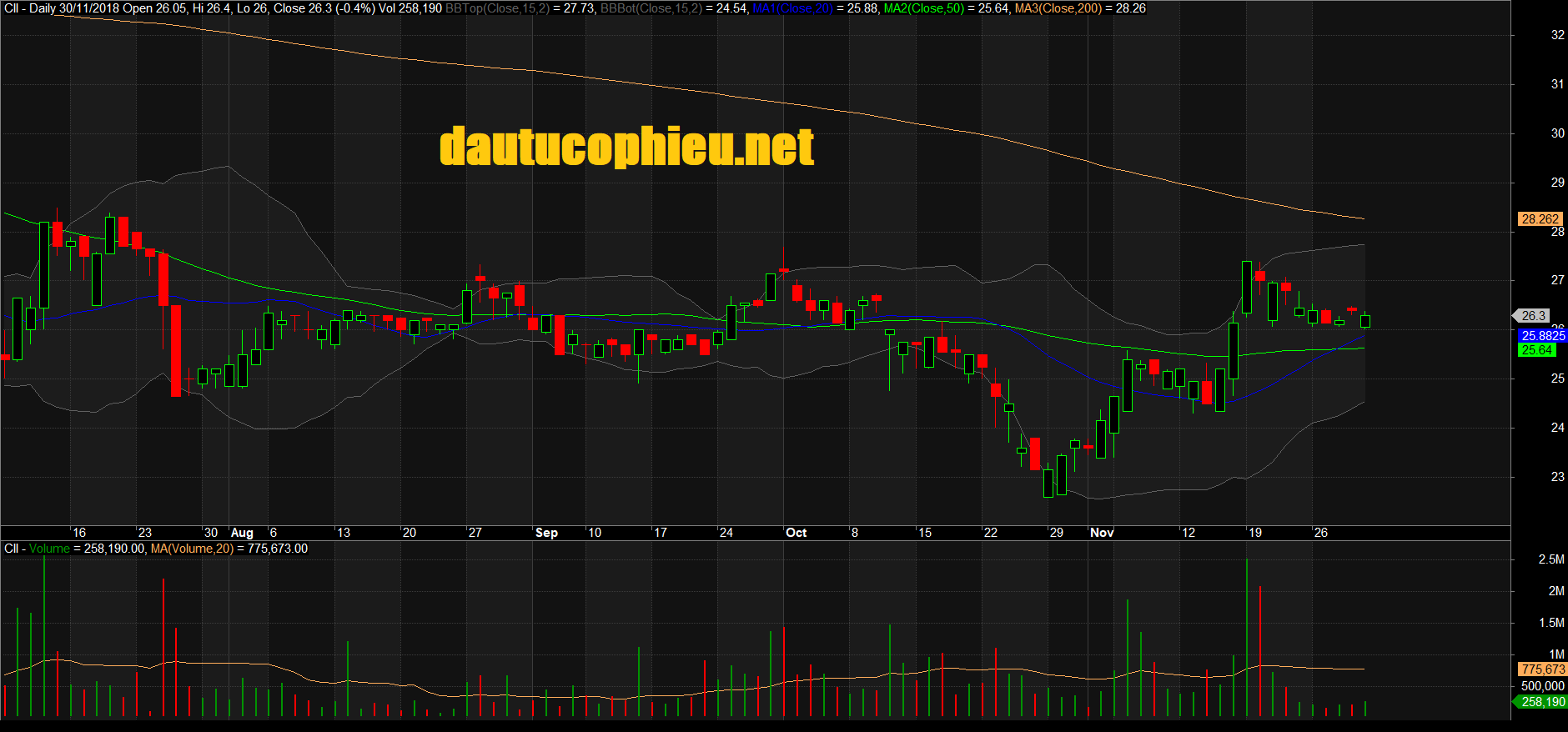Click the 17 date label on the time axis
Image resolution: width=1568 pixels, height=732 pixels.
point(660,533)
